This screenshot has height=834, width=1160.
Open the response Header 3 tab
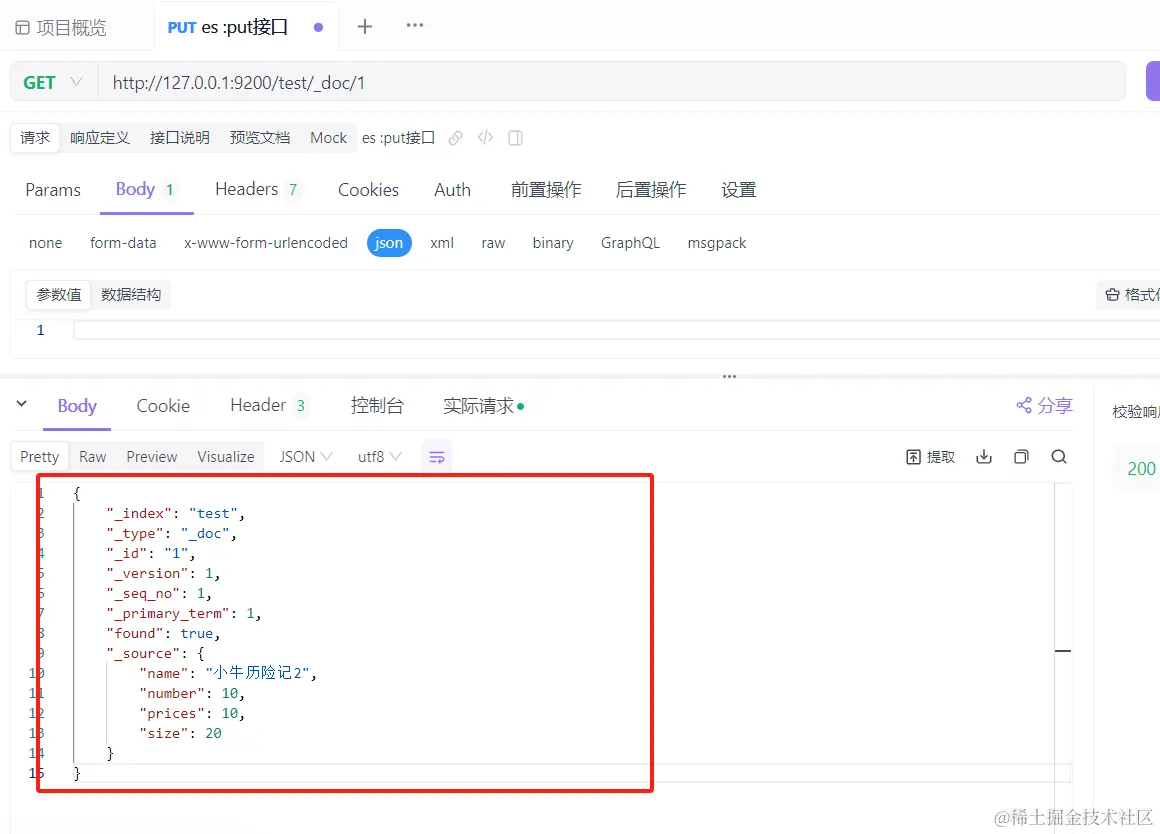[269, 406]
